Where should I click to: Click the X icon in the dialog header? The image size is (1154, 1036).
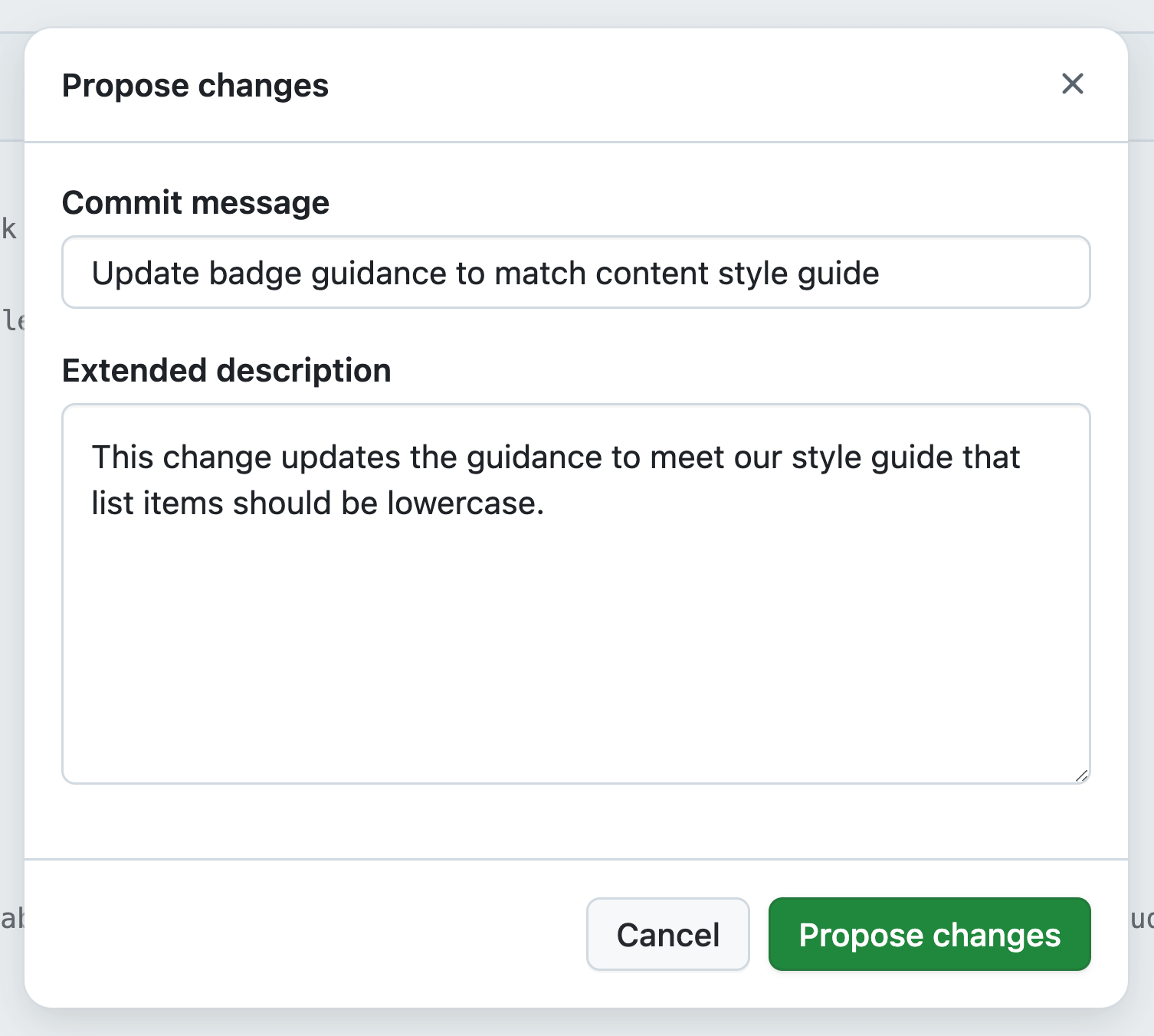click(1073, 84)
